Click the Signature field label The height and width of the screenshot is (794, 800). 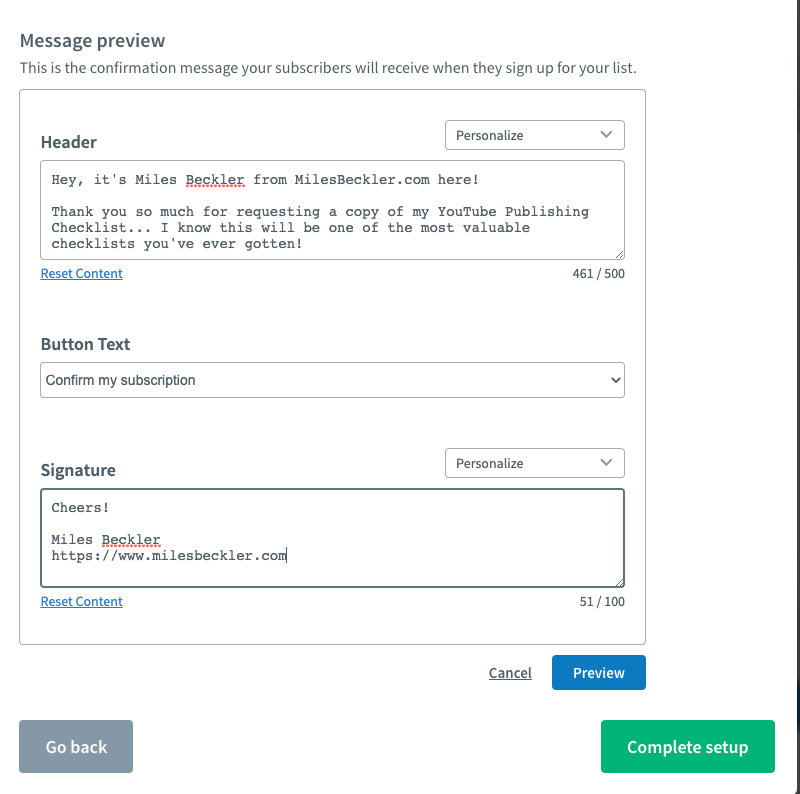(78, 469)
